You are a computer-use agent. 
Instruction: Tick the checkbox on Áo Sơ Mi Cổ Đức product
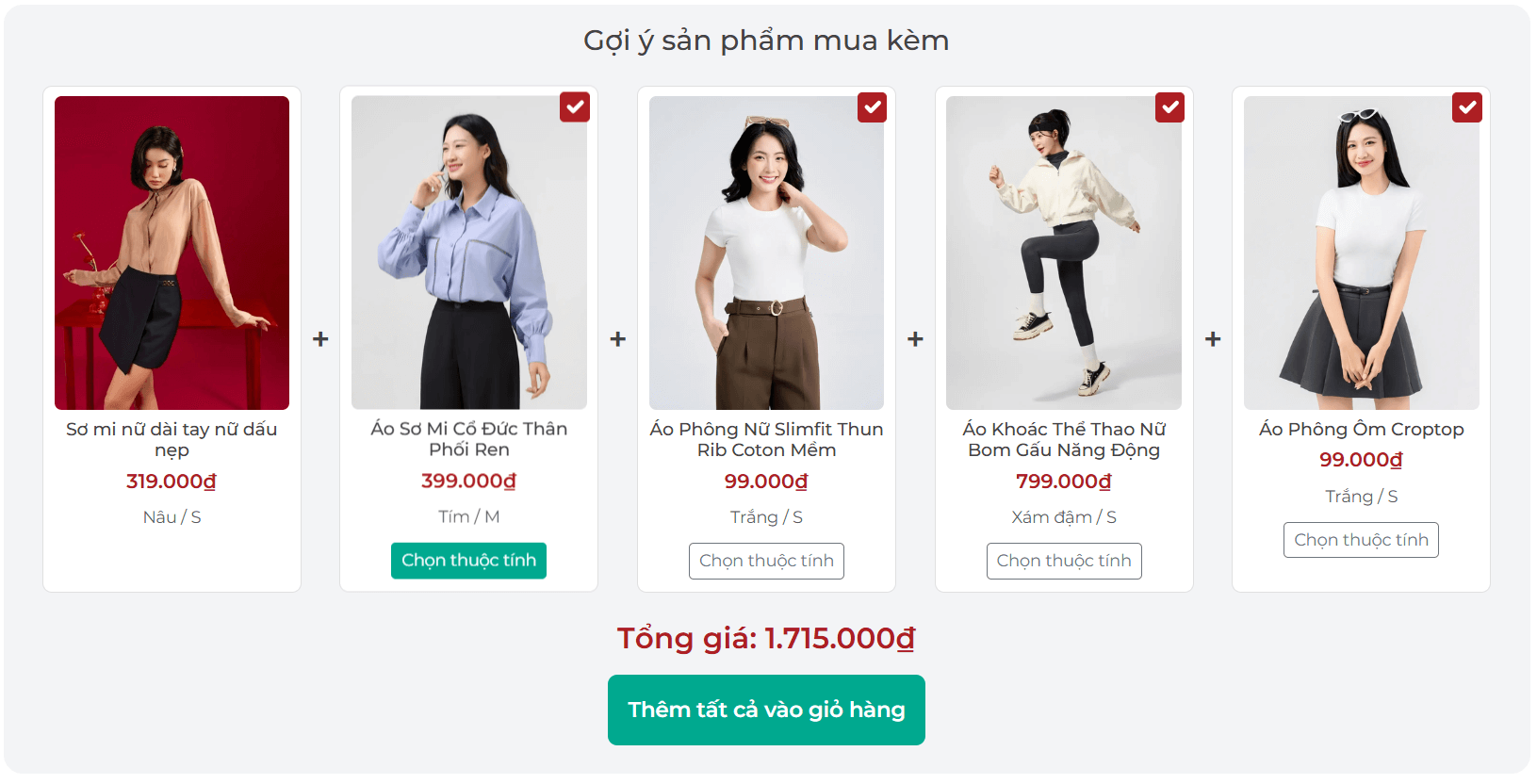click(x=575, y=107)
